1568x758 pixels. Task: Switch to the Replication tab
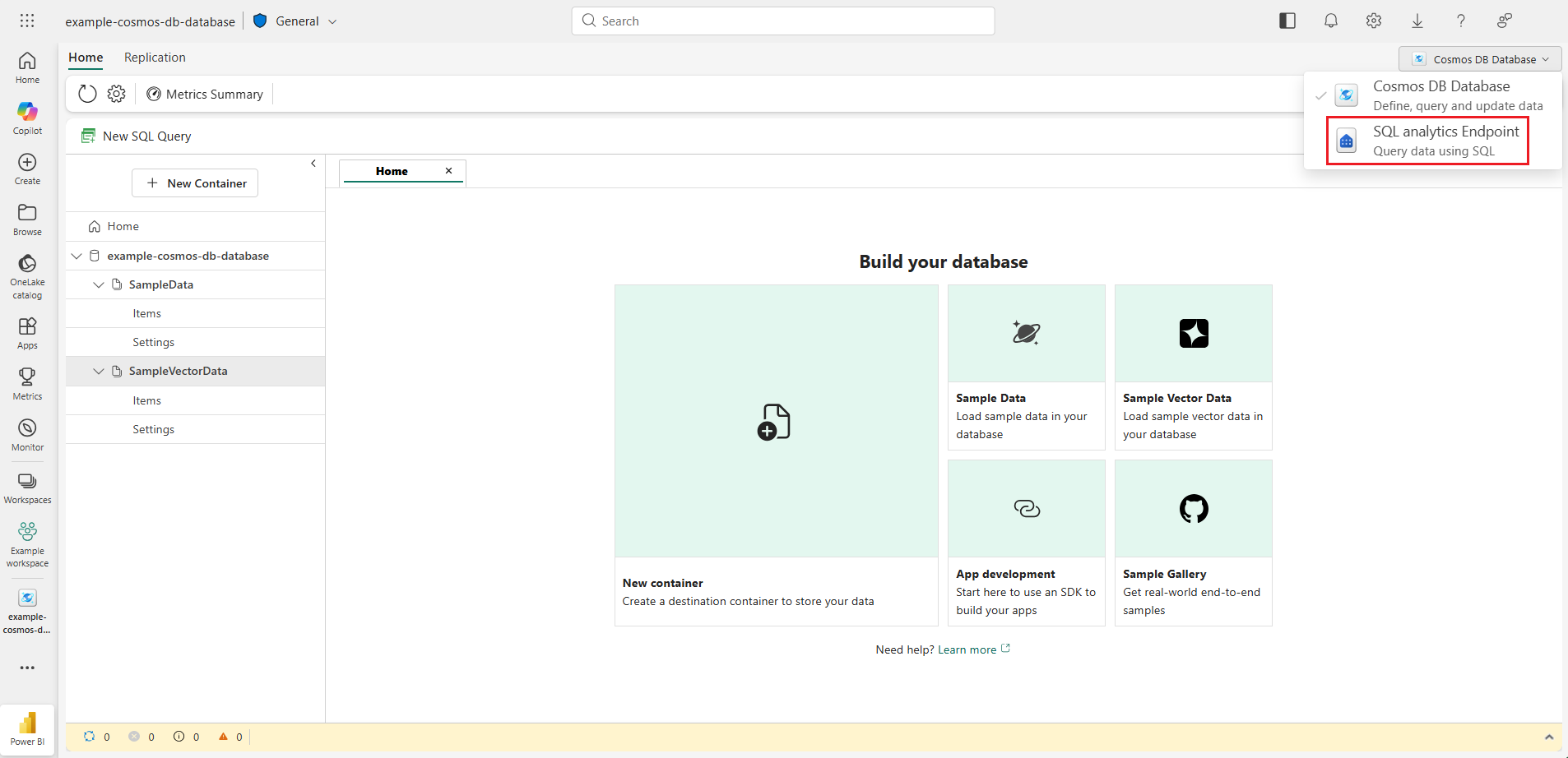155,58
